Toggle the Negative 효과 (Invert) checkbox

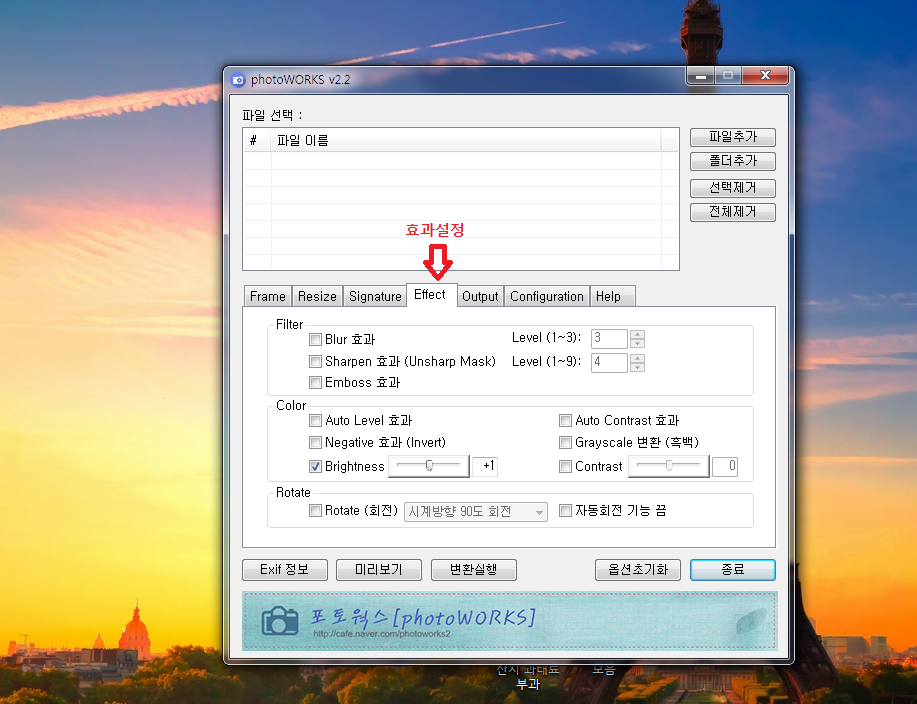coord(315,442)
